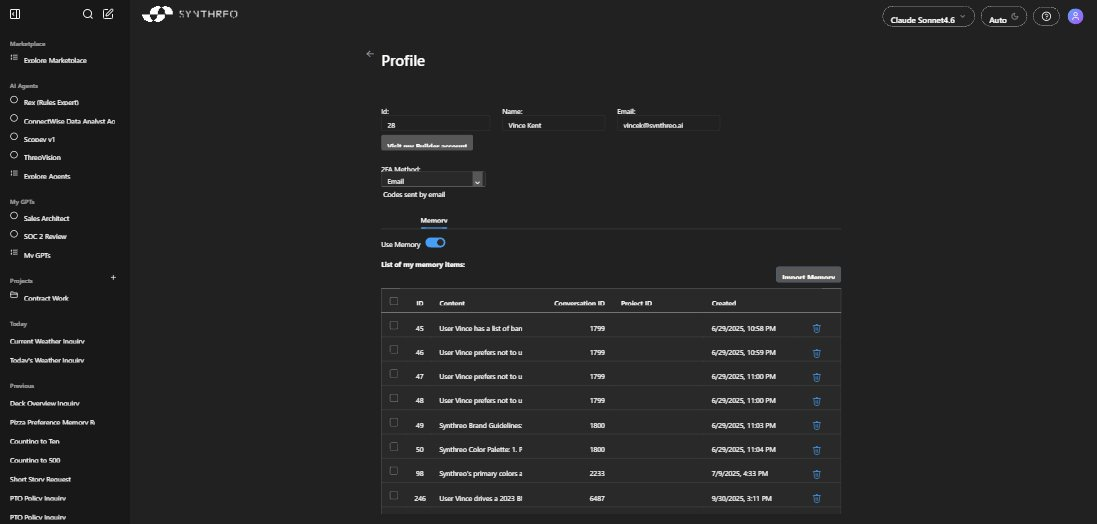Click the back arrow beside Profile
The height and width of the screenshot is (524, 1097).
click(x=370, y=53)
